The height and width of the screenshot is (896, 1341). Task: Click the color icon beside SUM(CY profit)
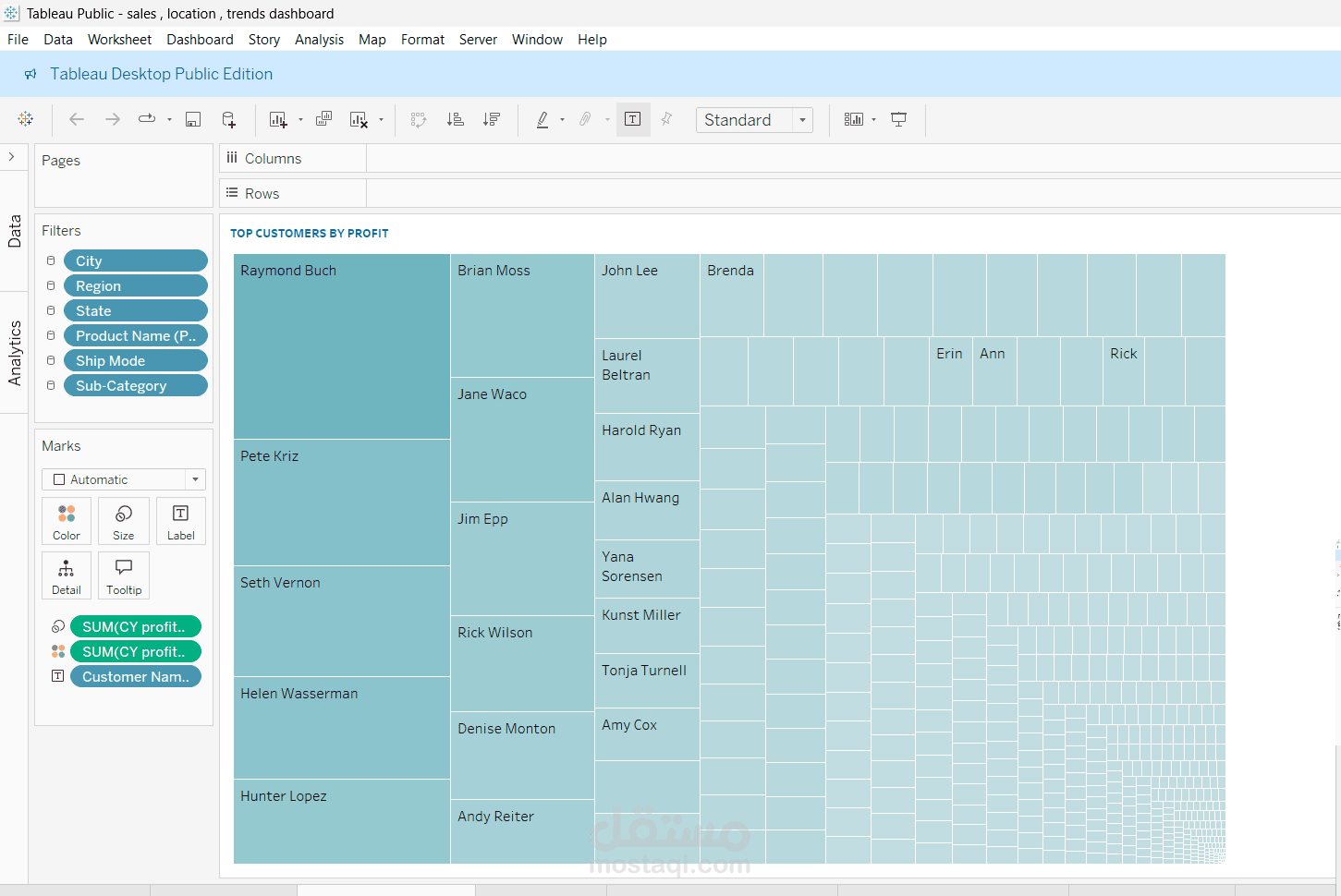[58, 651]
